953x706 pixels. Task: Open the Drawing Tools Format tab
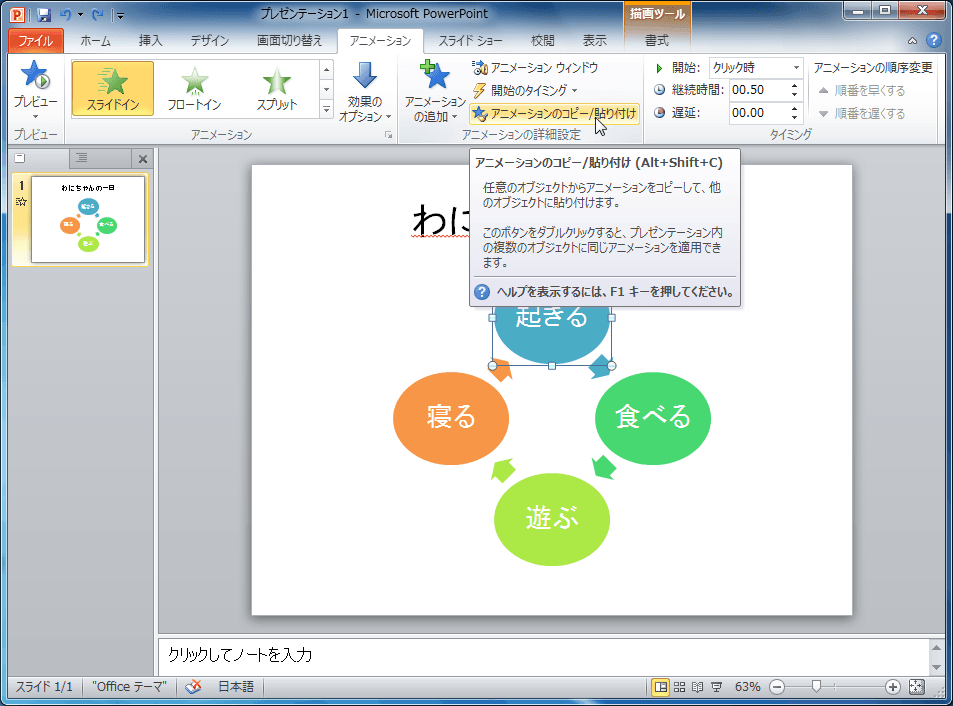click(x=656, y=41)
